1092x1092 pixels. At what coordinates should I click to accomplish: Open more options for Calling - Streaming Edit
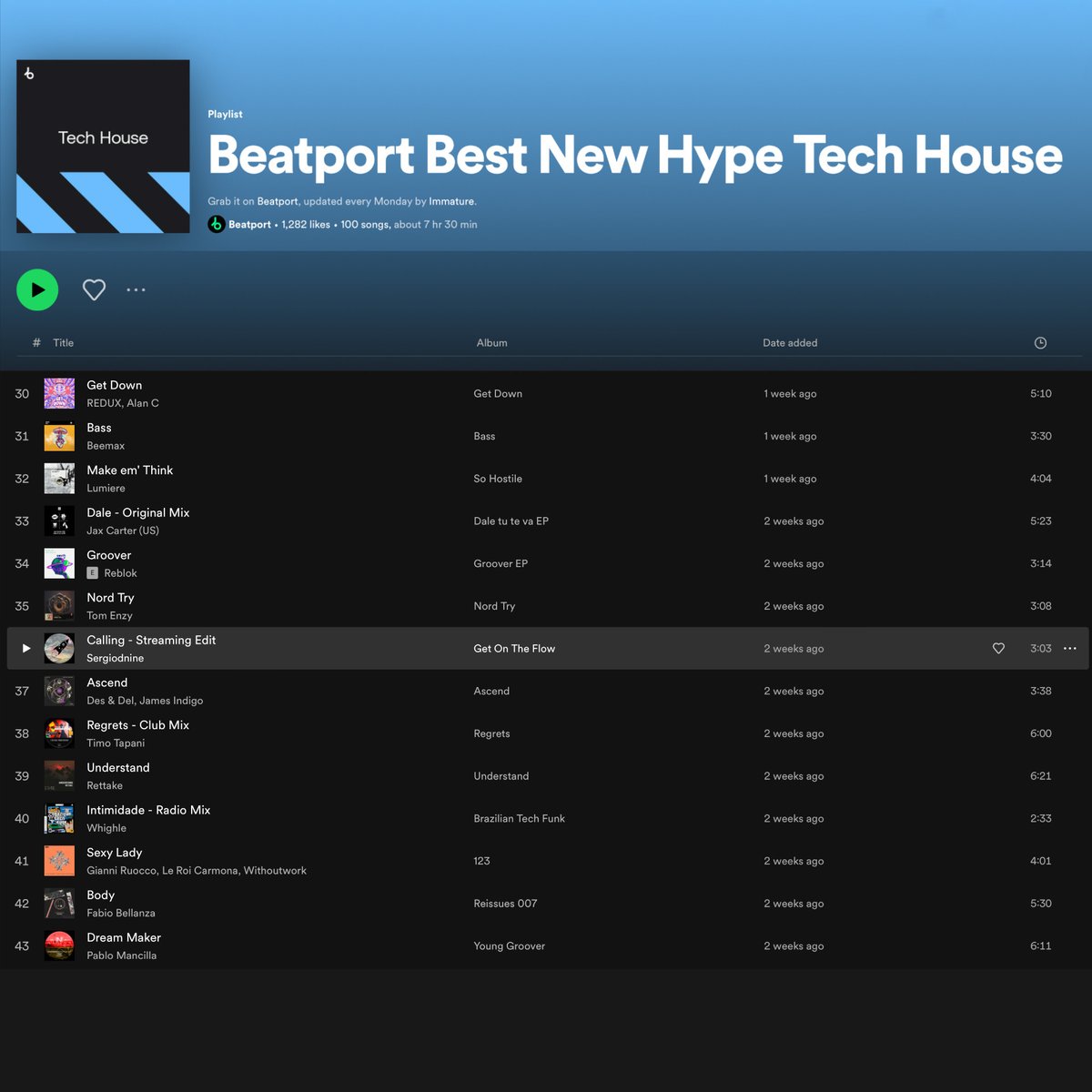1070,648
